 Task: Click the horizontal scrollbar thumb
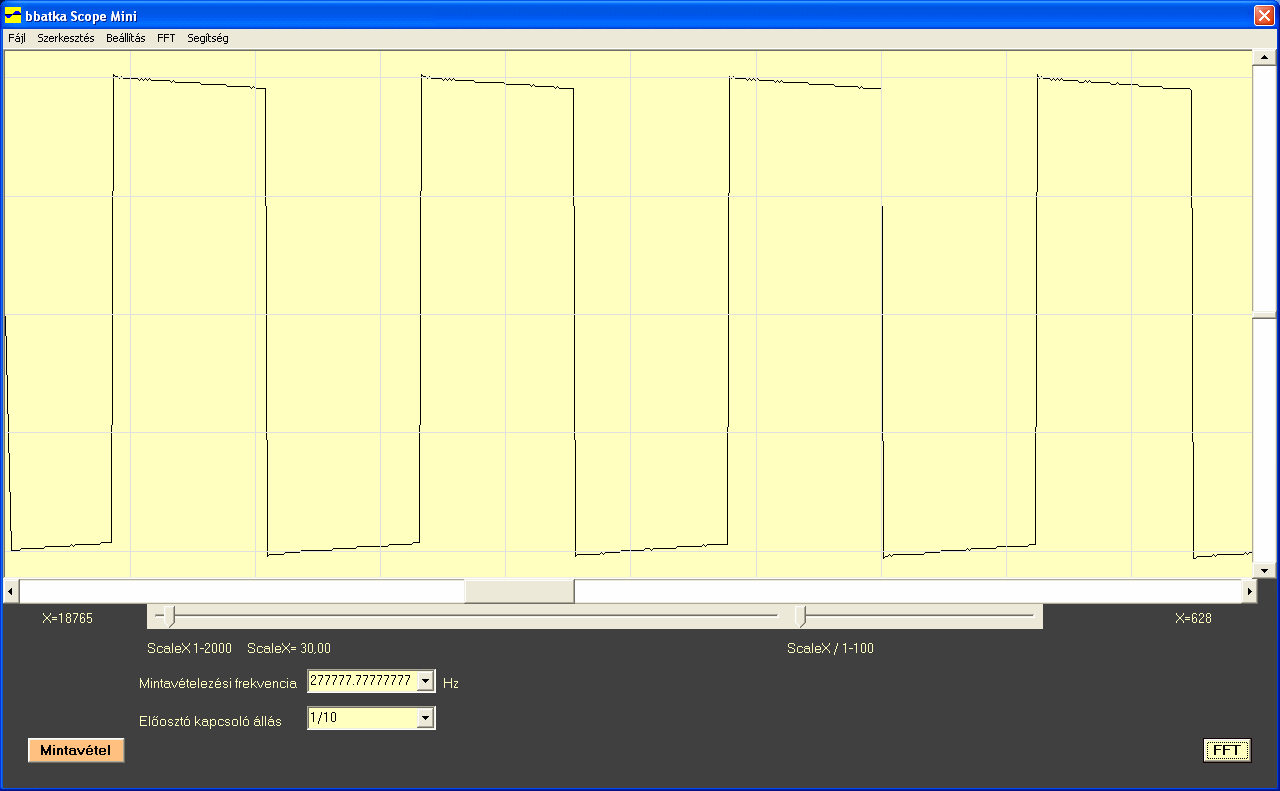(x=519, y=591)
